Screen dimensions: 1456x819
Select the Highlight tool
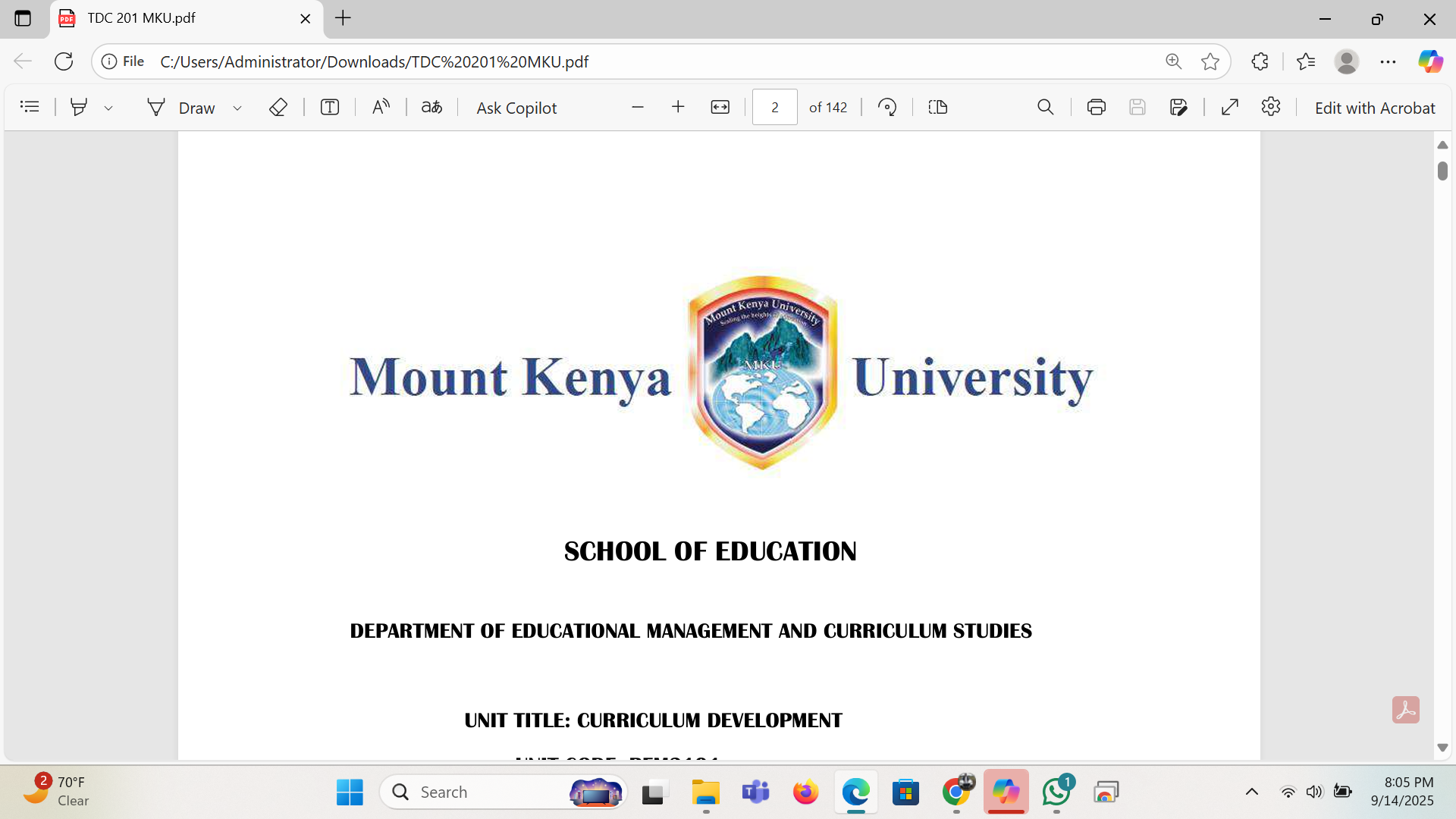point(78,107)
